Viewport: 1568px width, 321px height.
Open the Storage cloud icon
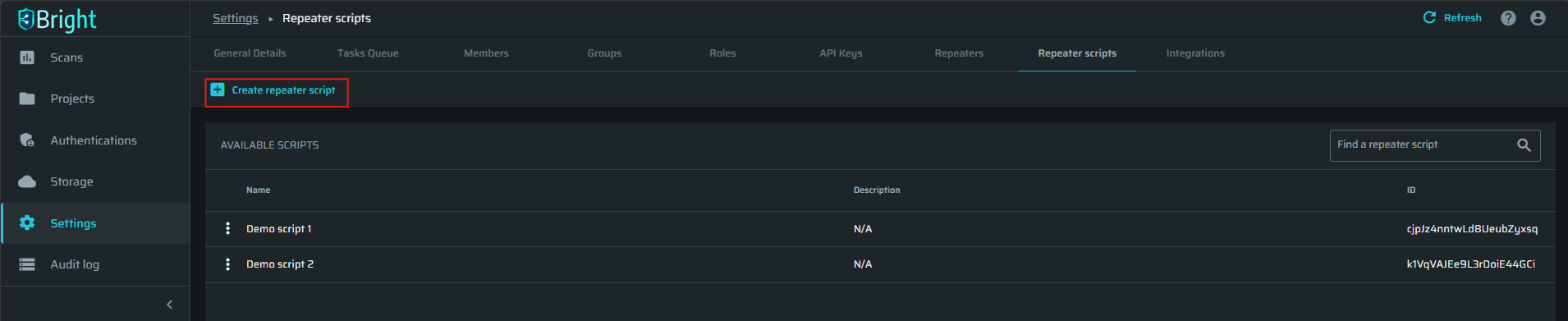[27, 181]
